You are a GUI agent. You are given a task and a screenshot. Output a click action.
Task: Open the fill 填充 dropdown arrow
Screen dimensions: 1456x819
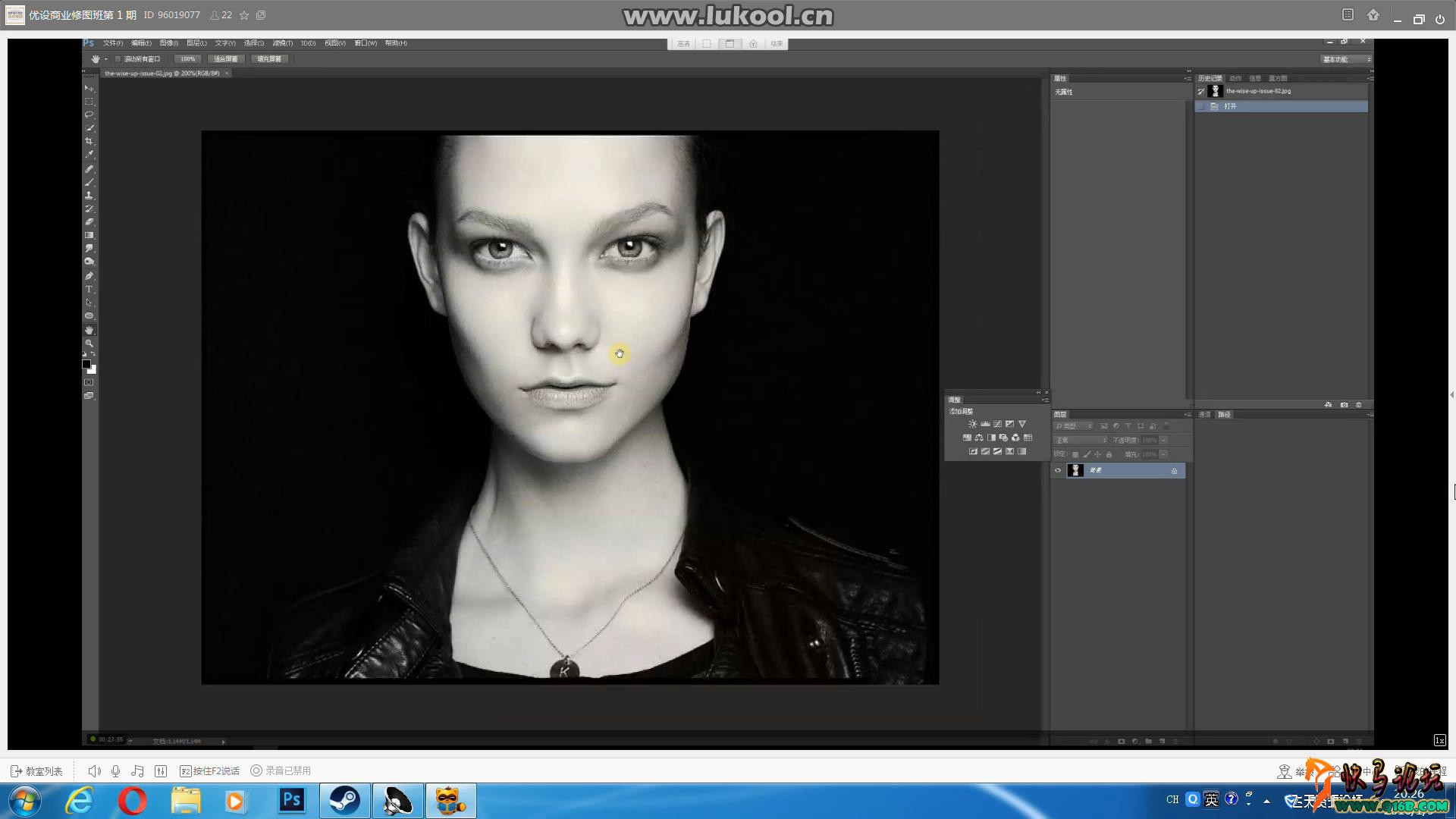(1163, 454)
